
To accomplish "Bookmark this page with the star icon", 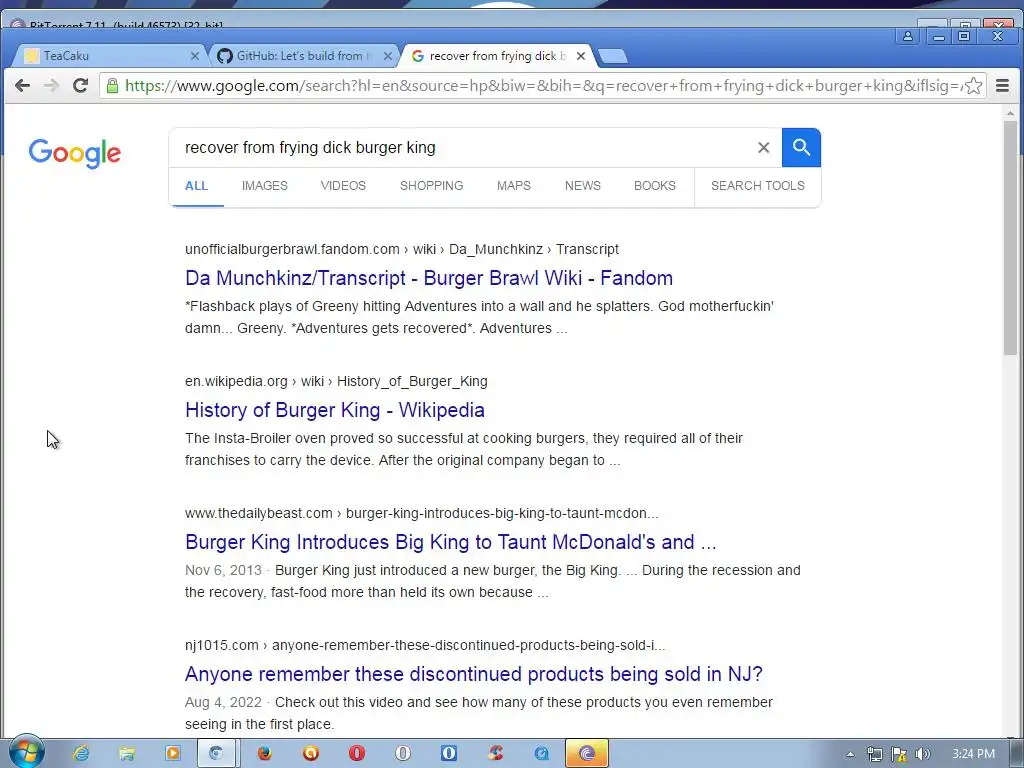I will point(973,86).
